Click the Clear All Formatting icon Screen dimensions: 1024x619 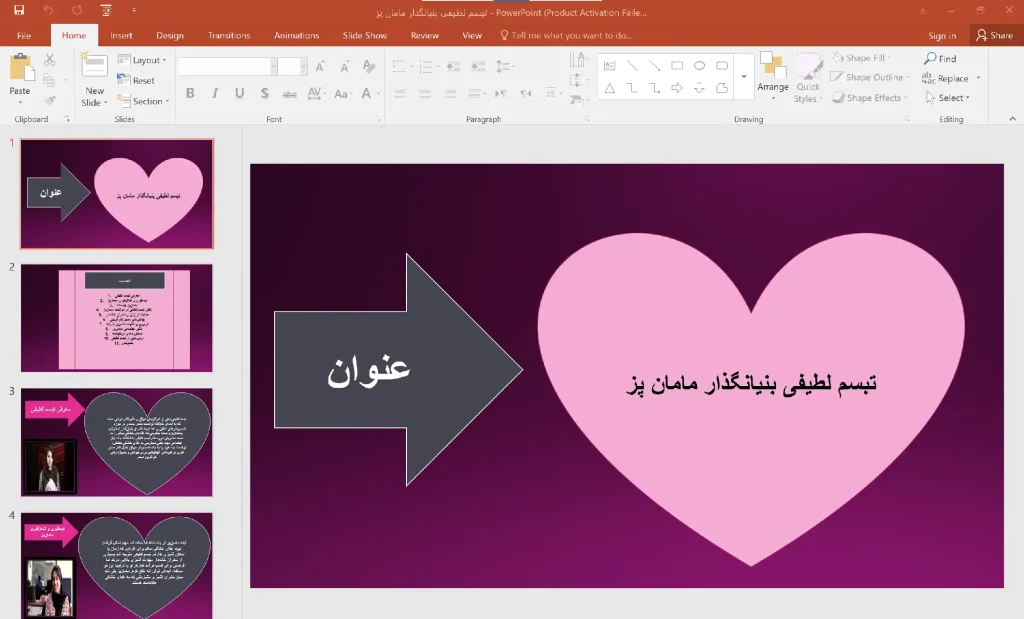tap(367, 67)
